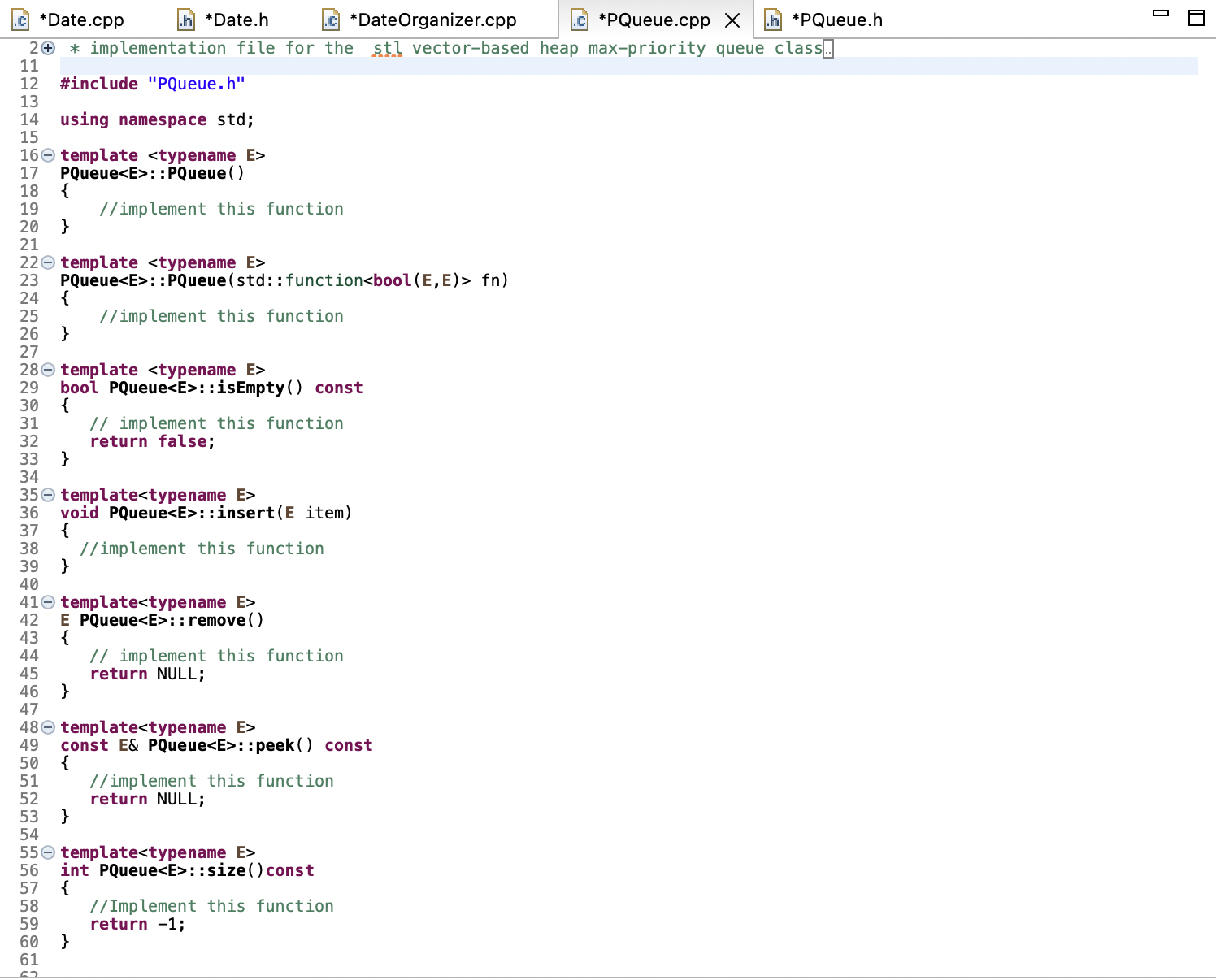The image size is (1216, 980).
Task: Place cursor on 'using namespace std;' line
Action: 157,119
